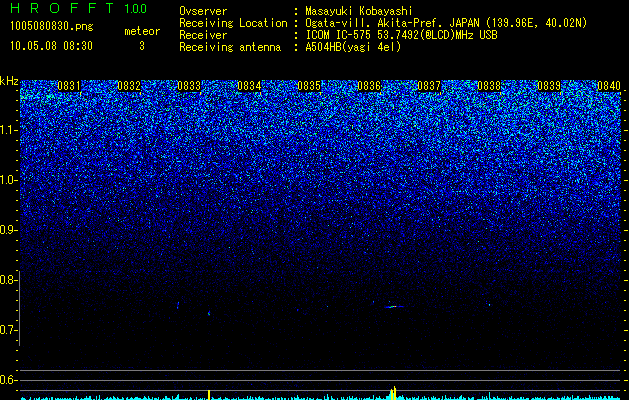The width and height of the screenshot is (629, 400).
Task: Click the 0832 time marker
Action: [129, 86]
